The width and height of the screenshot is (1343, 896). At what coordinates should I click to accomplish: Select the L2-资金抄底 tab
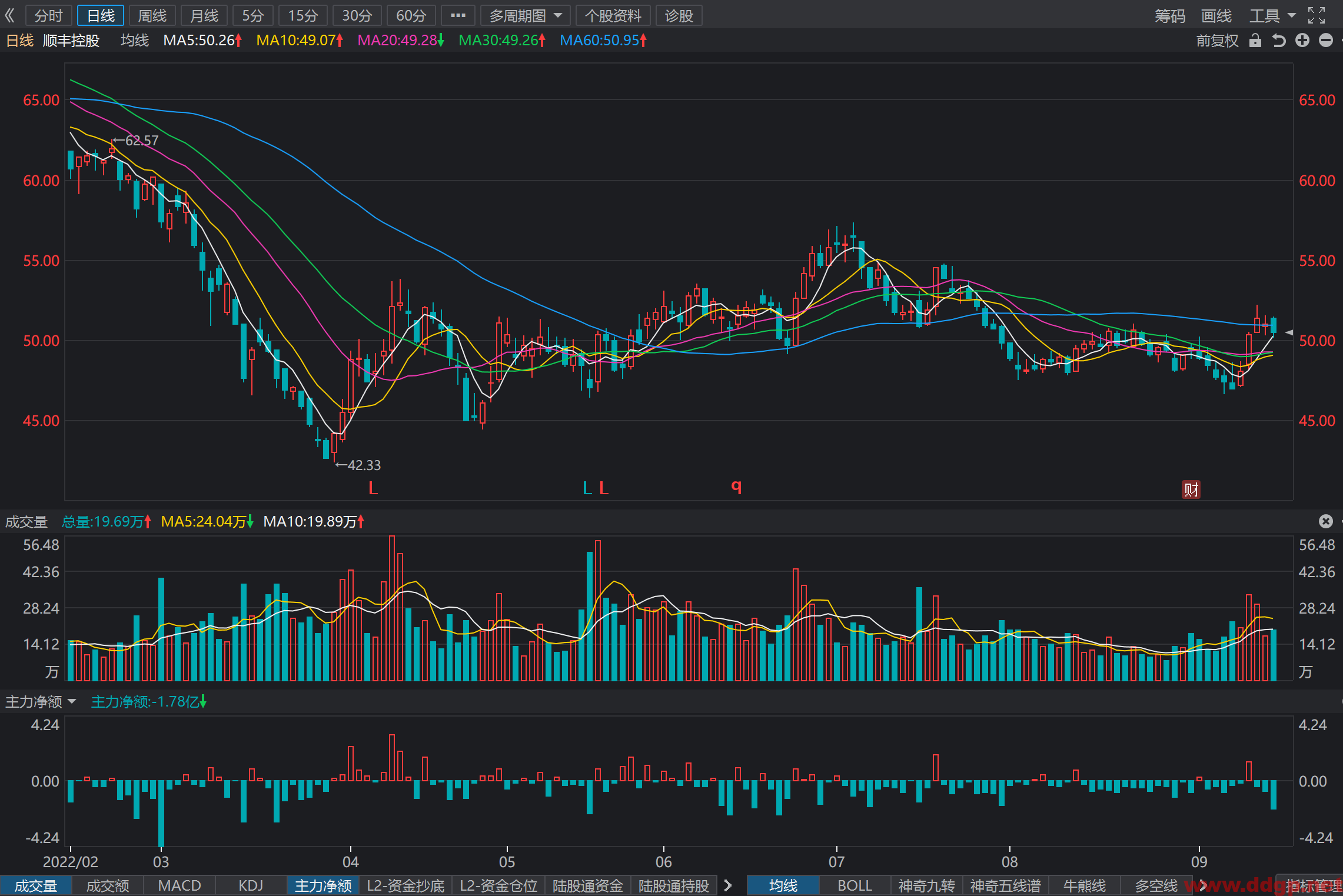[405, 885]
